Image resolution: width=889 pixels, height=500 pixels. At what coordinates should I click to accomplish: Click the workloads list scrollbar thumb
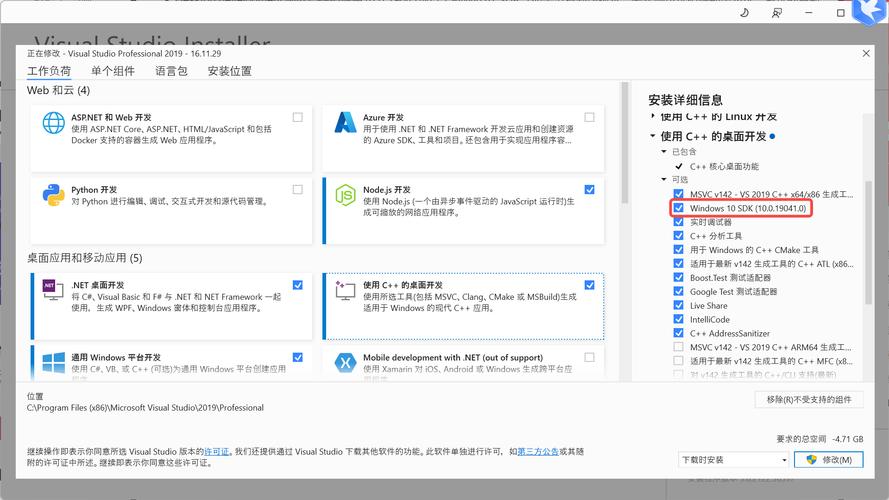[625, 142]
